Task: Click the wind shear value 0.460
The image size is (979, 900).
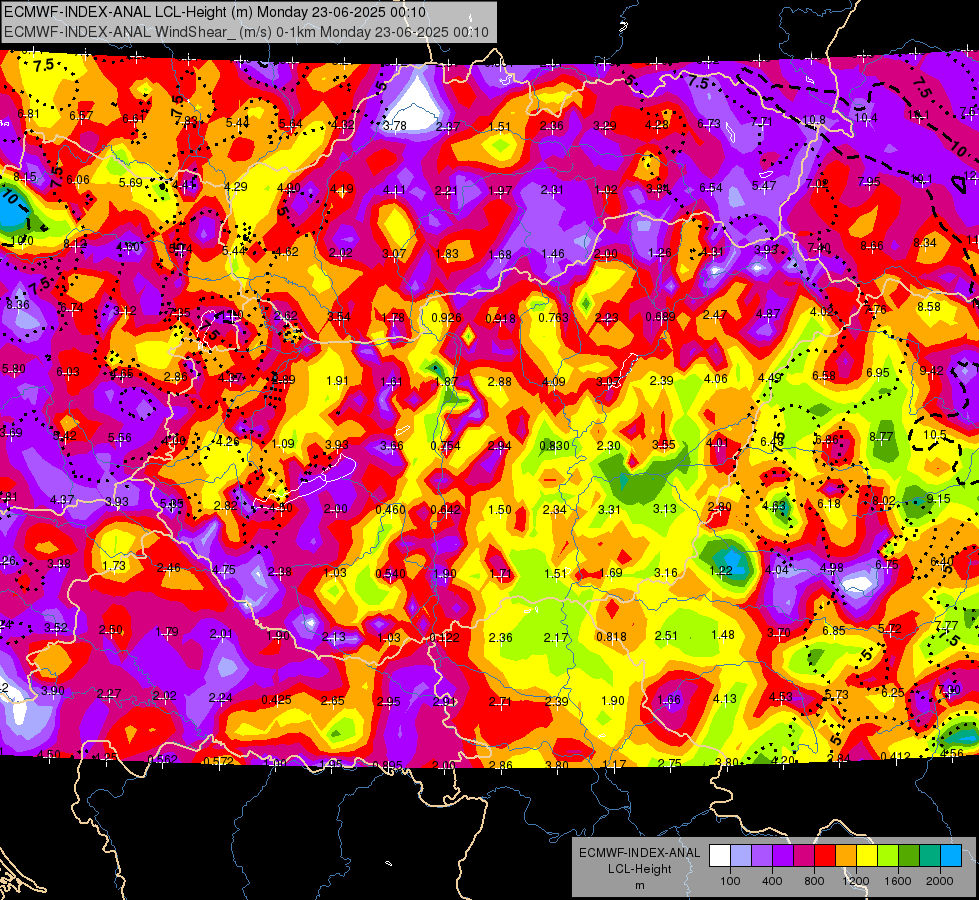Action: 390,510
